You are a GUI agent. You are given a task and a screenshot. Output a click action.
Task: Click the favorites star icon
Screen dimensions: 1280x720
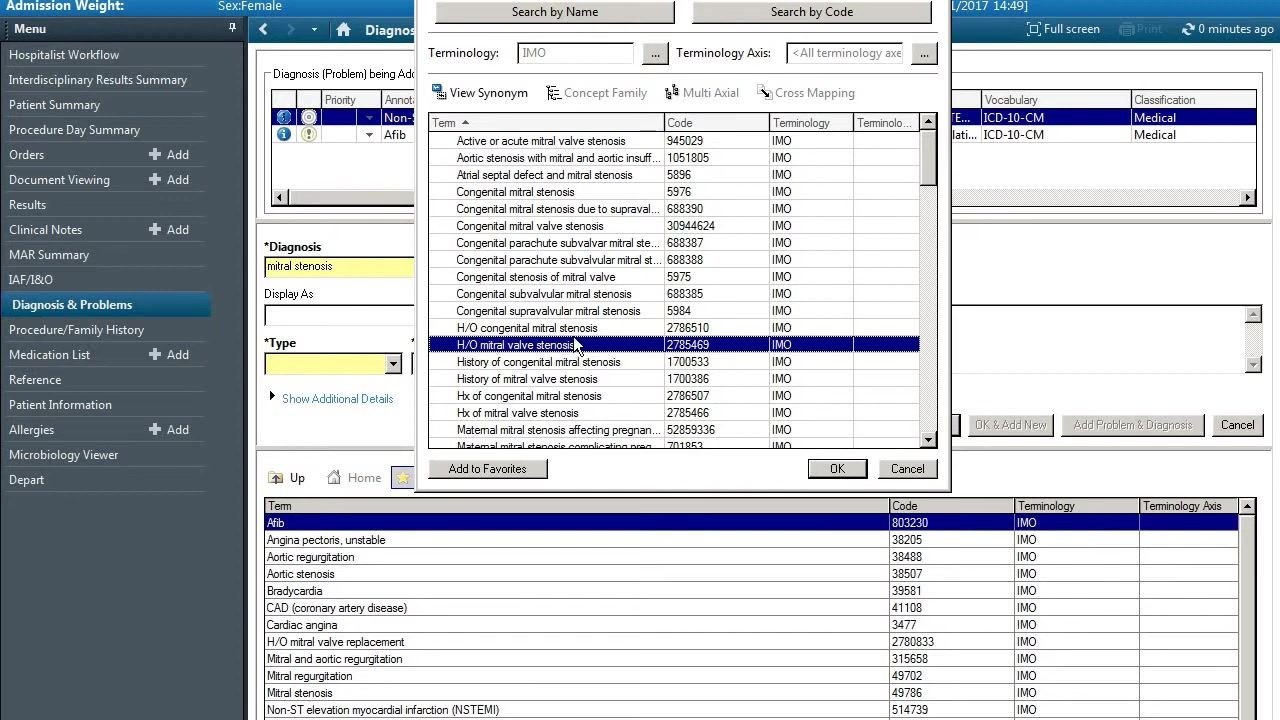tap(402, 478)
